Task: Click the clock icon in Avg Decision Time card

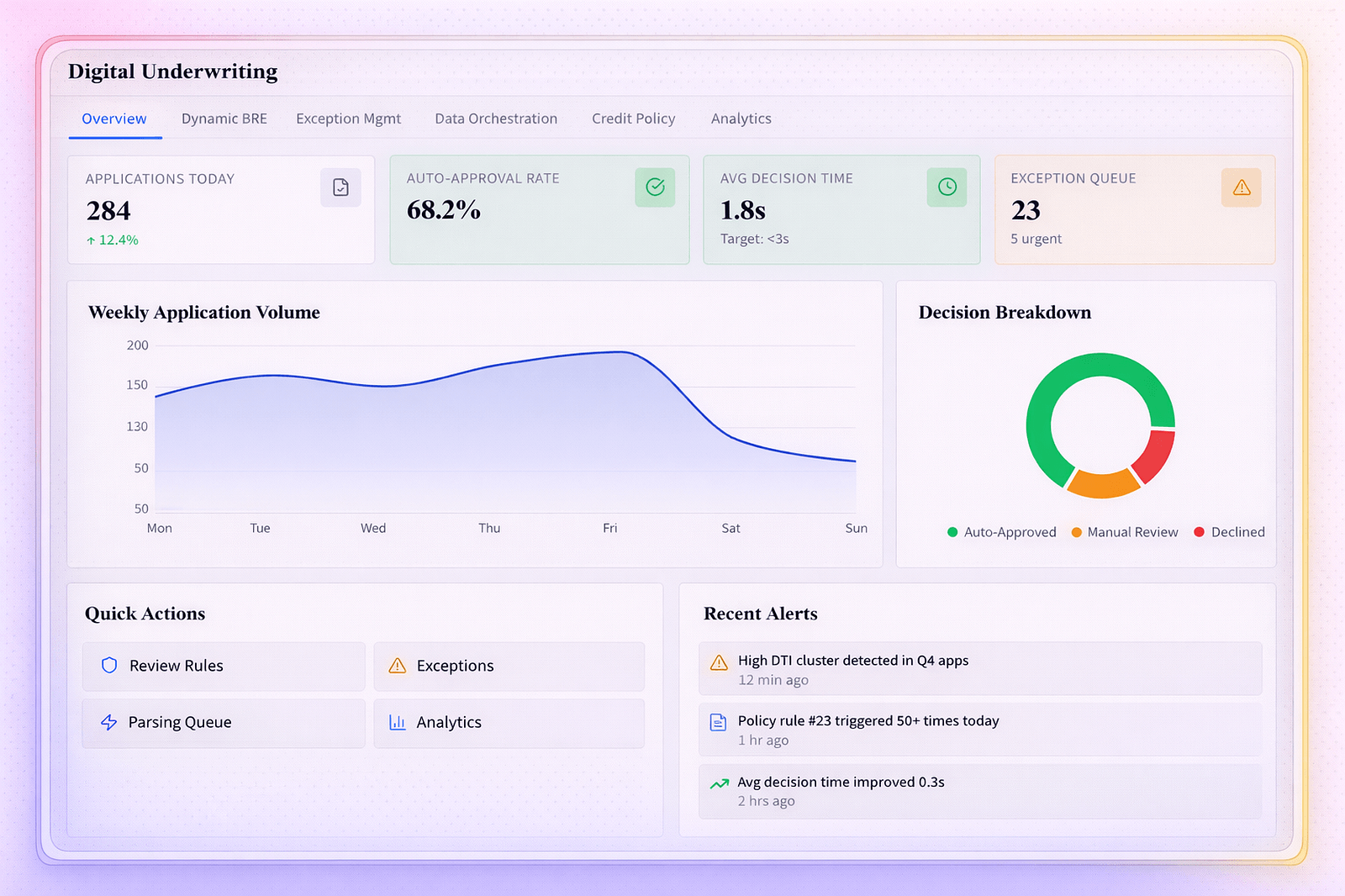Action: click(x=947, y=187)
